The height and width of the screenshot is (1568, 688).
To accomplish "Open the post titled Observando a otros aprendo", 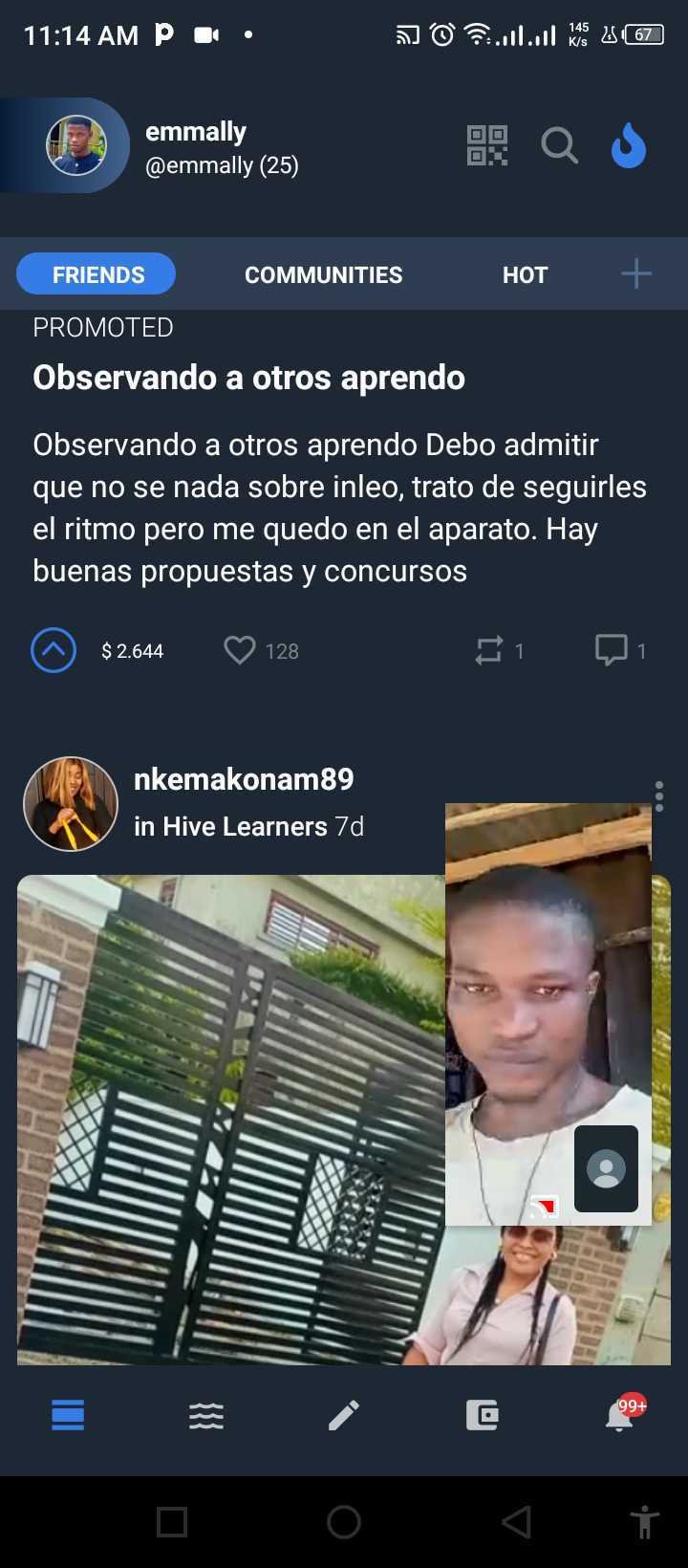I will [248, 378].
